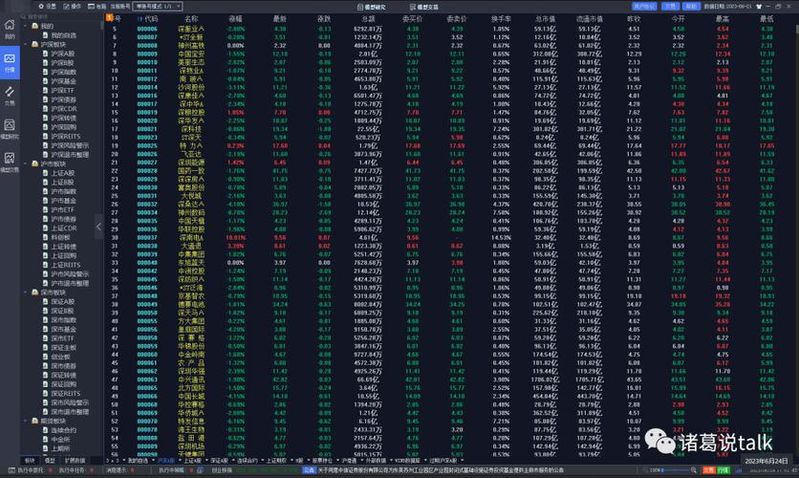This screenshot has height=478, width=799.
Task: Collapse the left panel with arrow handle
Action: coord(99,227)
